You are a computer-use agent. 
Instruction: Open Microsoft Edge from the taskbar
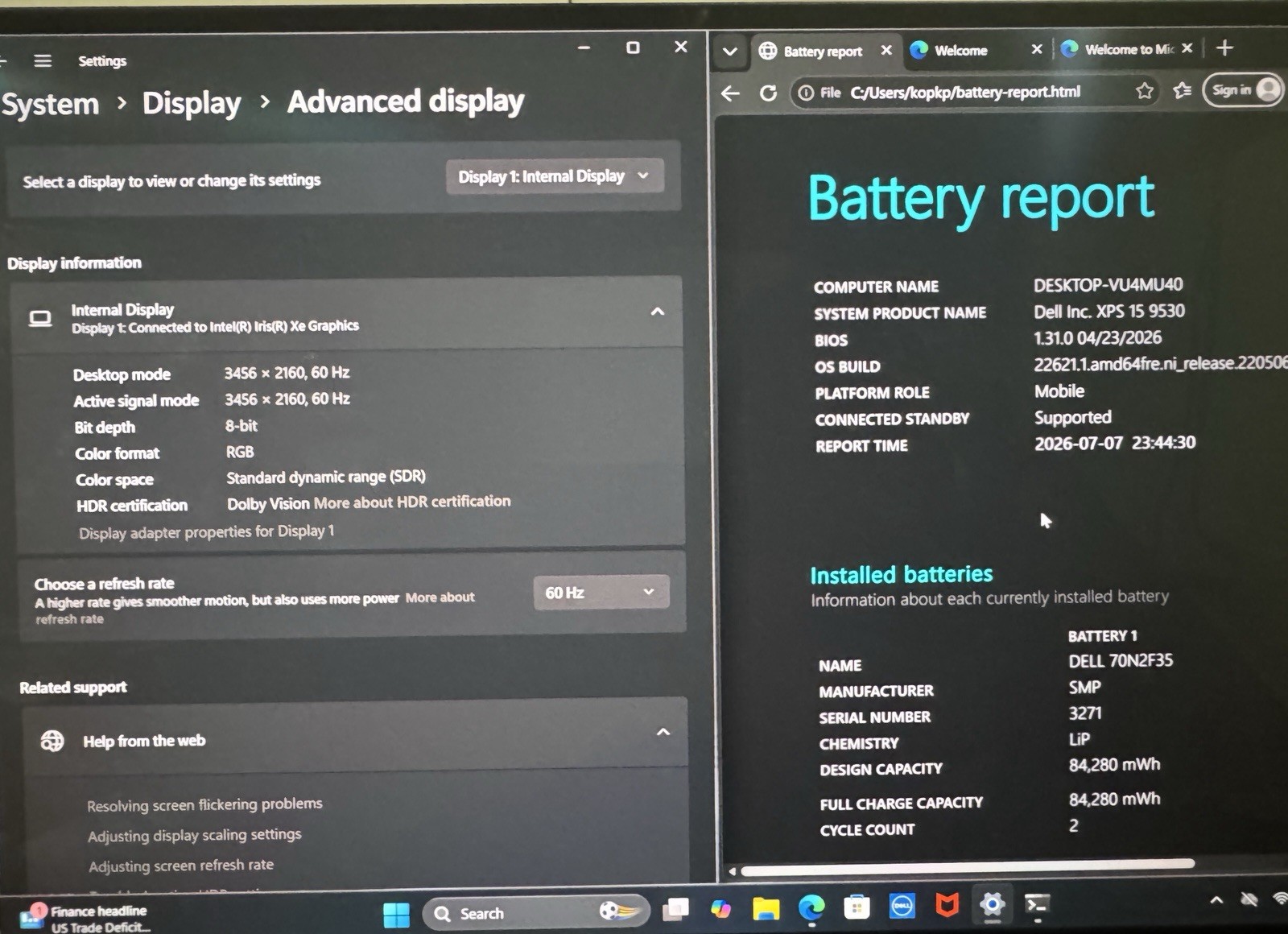pos(811,908)
